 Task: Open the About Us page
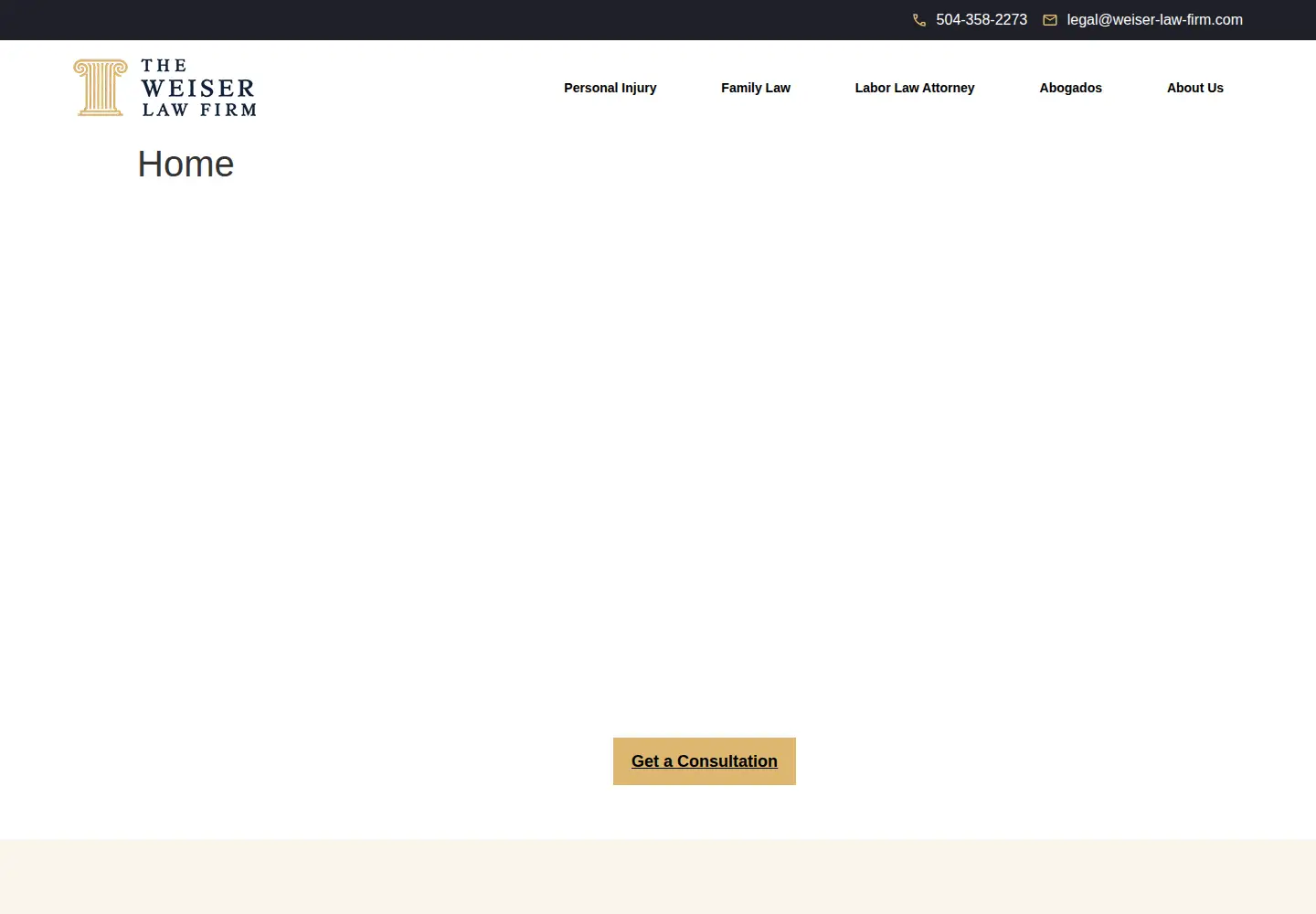click(x=1195, y=88)
